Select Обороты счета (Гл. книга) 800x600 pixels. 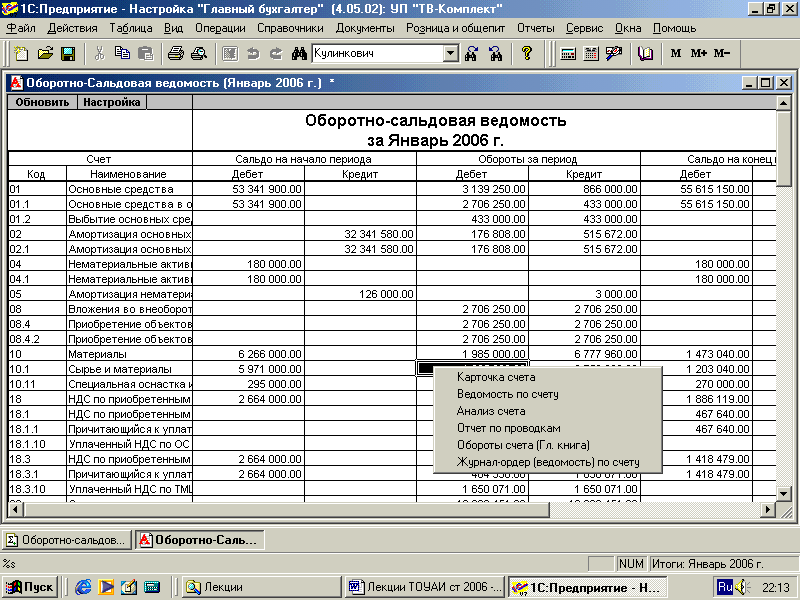click(523, 445)
